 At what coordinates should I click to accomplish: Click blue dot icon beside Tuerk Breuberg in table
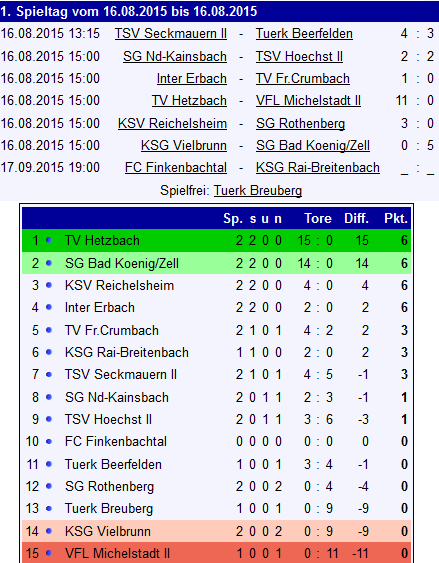49,509
